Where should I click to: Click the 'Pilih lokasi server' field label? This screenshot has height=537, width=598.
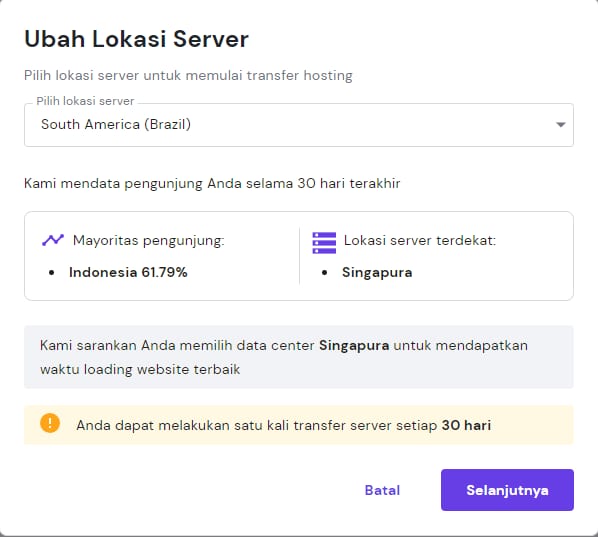(x=85, y=101)
